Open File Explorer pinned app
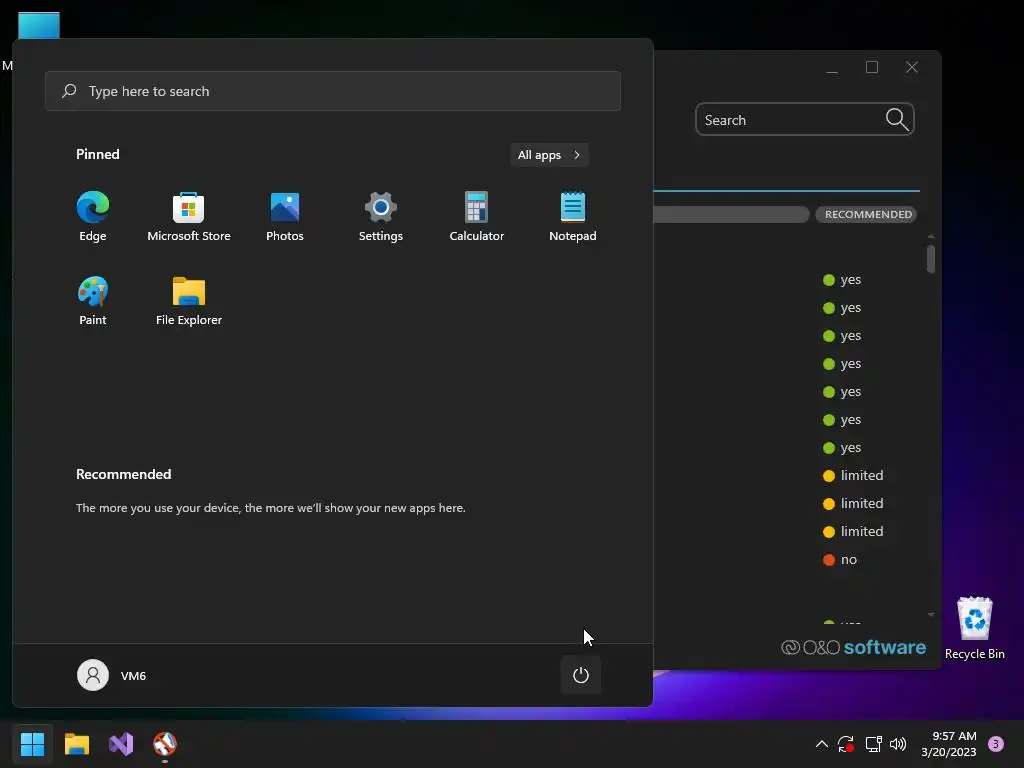Viewport: 1024px width, 768px height. tap(189, 301)
